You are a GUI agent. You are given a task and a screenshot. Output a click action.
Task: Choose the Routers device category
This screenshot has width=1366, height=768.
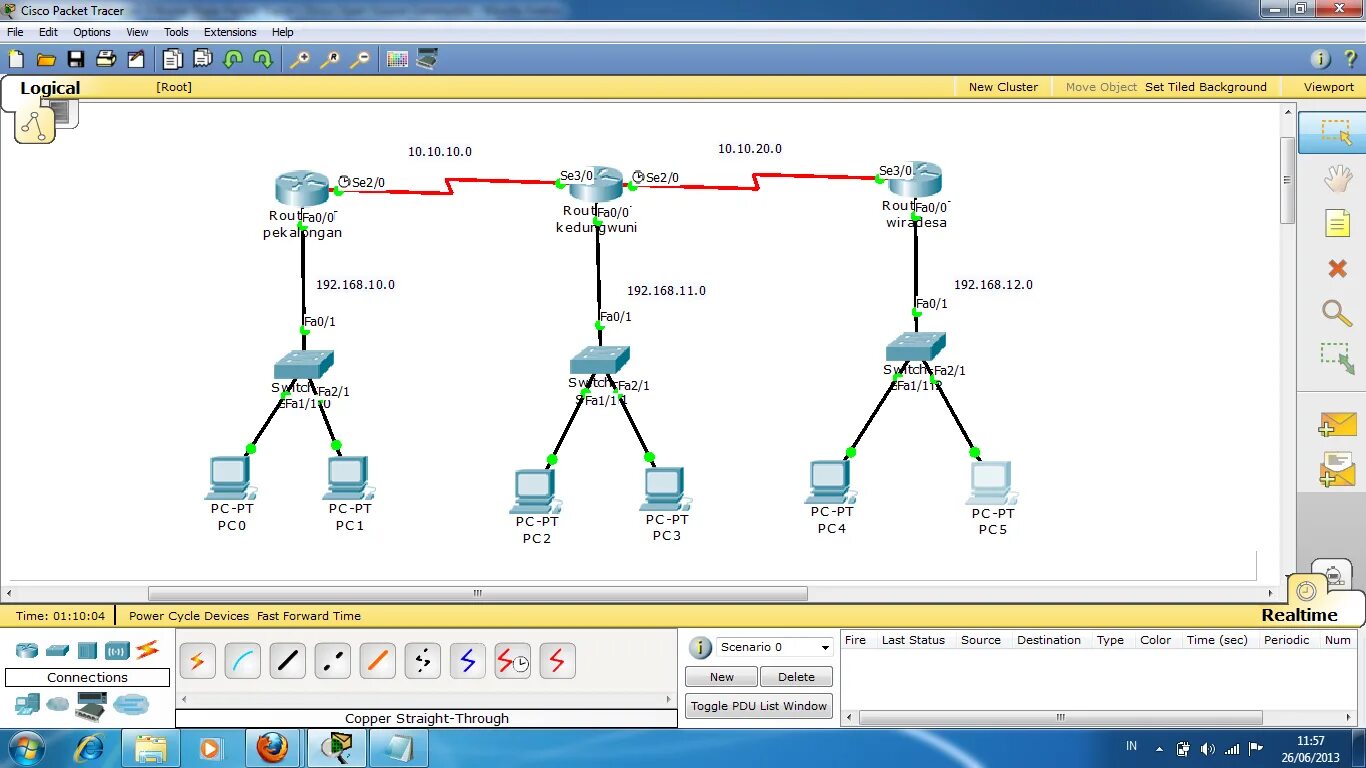pos(27,650)
